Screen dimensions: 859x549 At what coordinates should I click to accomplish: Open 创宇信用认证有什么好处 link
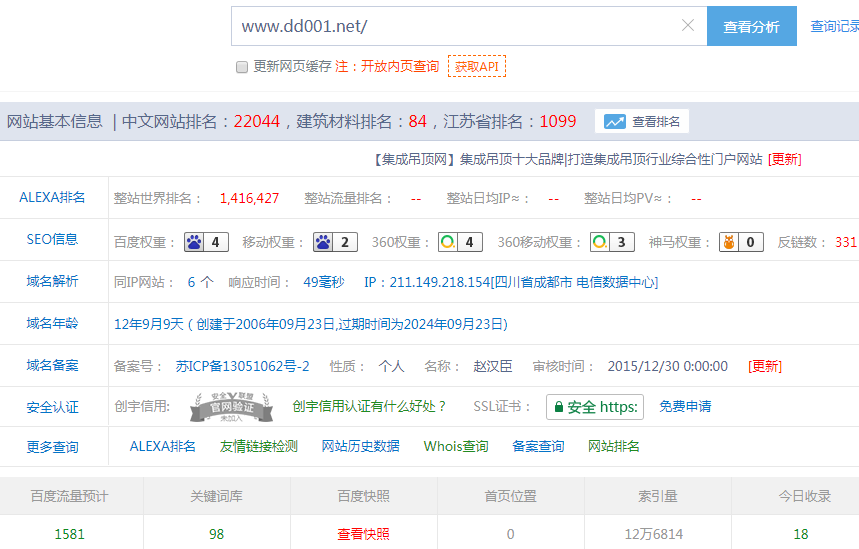click(x=369, y=406)
